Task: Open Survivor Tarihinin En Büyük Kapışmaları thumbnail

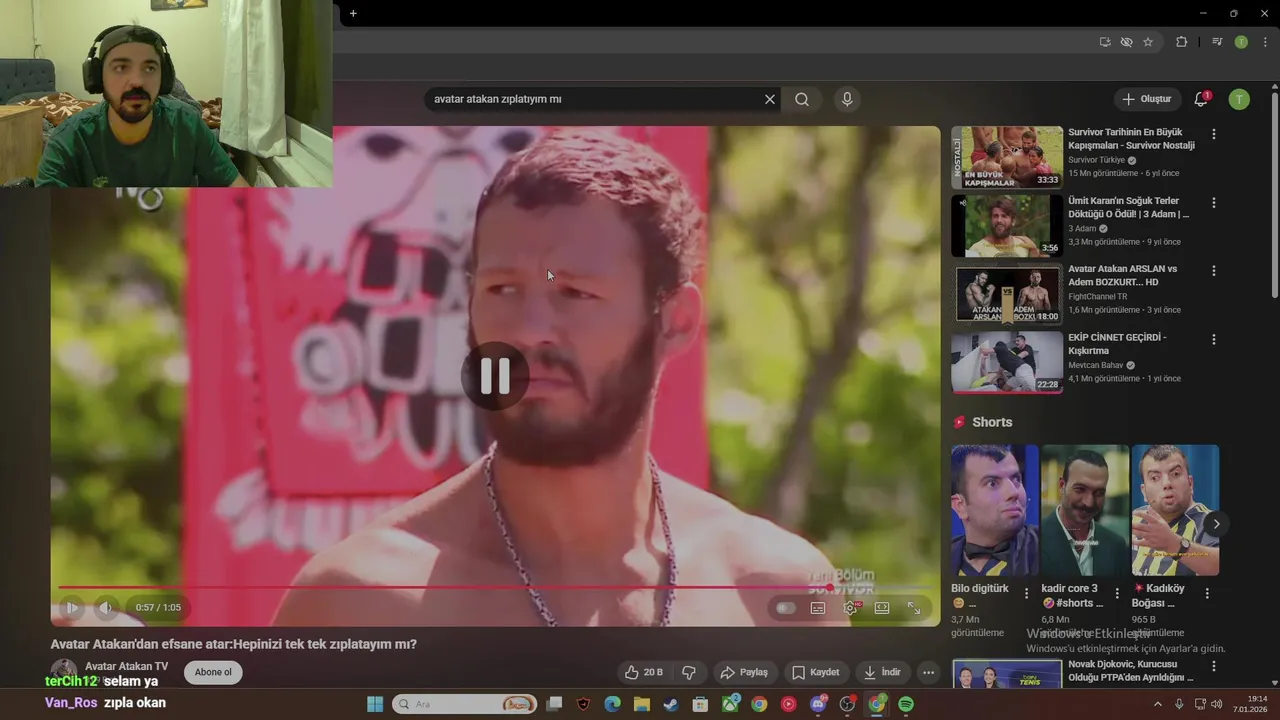Action: pyautogui.click(x=1007, y=157)
